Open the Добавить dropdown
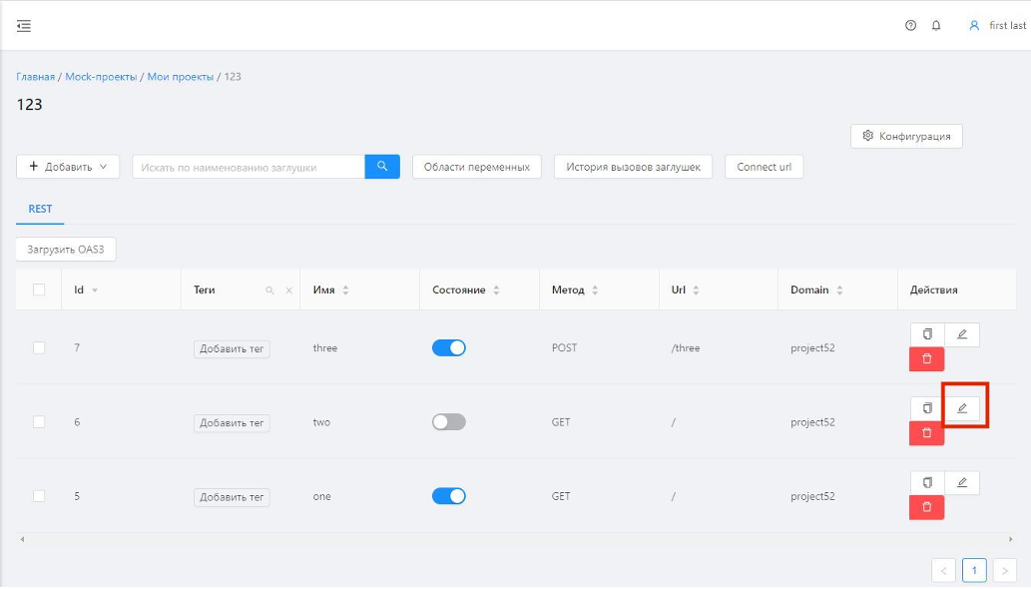This screenshot has width=1031, height=589. pyautogui.click(x=68, y=167)
